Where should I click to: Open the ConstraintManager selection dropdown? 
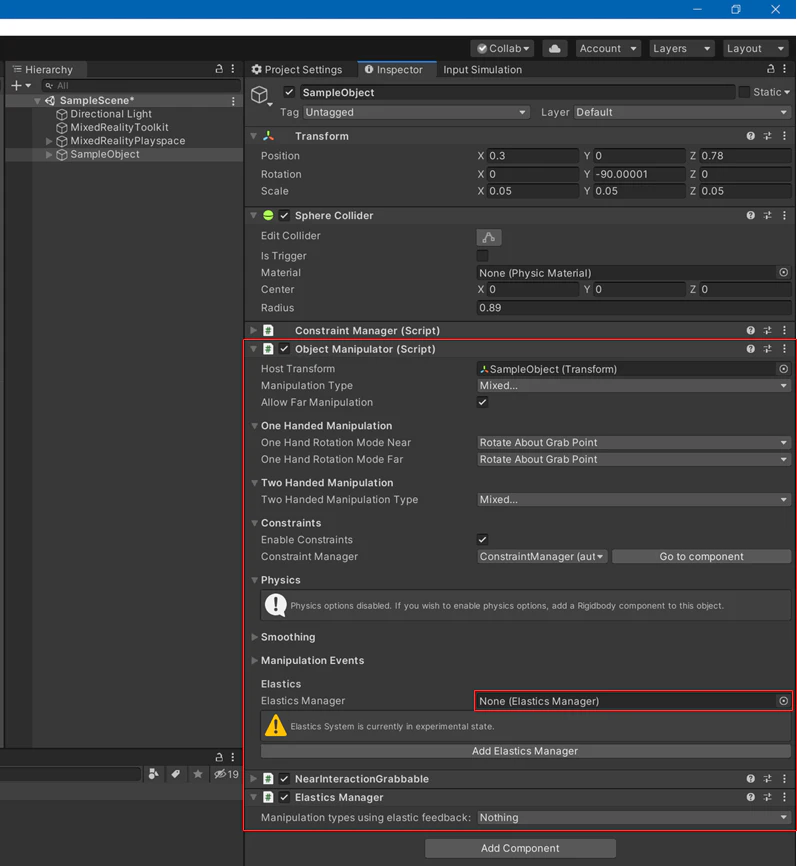click(542, 556)
